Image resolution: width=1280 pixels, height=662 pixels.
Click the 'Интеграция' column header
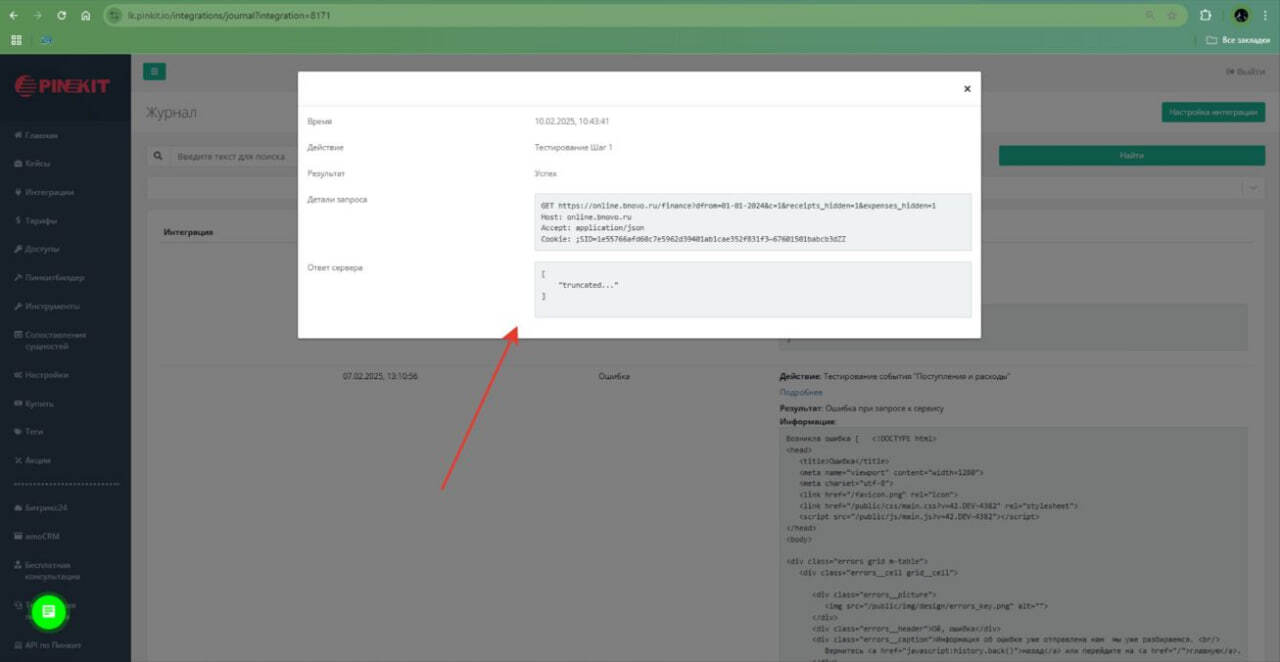(189, 233)
